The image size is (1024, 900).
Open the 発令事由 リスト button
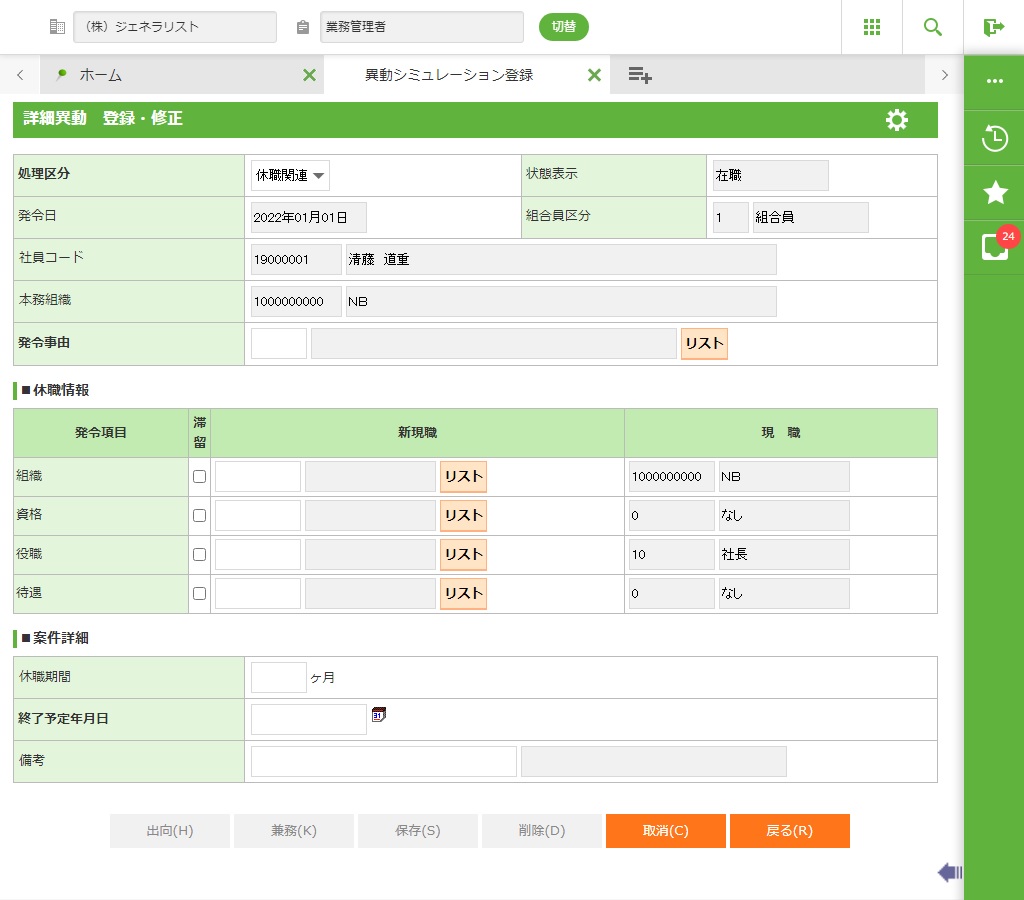[704, 343]
